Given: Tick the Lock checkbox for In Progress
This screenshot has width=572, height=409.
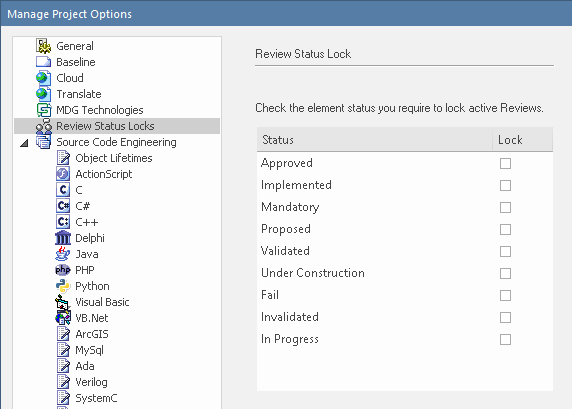Looking at the screenshot, I should pyautogui.click(x=505, y=339).
